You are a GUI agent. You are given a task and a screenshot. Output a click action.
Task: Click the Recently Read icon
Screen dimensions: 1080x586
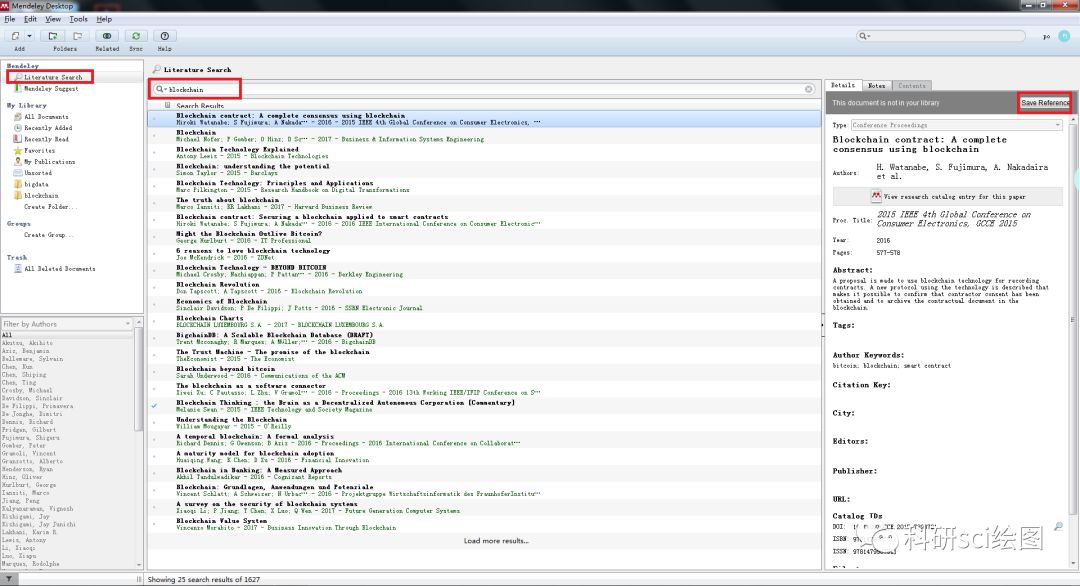point(18,139)
